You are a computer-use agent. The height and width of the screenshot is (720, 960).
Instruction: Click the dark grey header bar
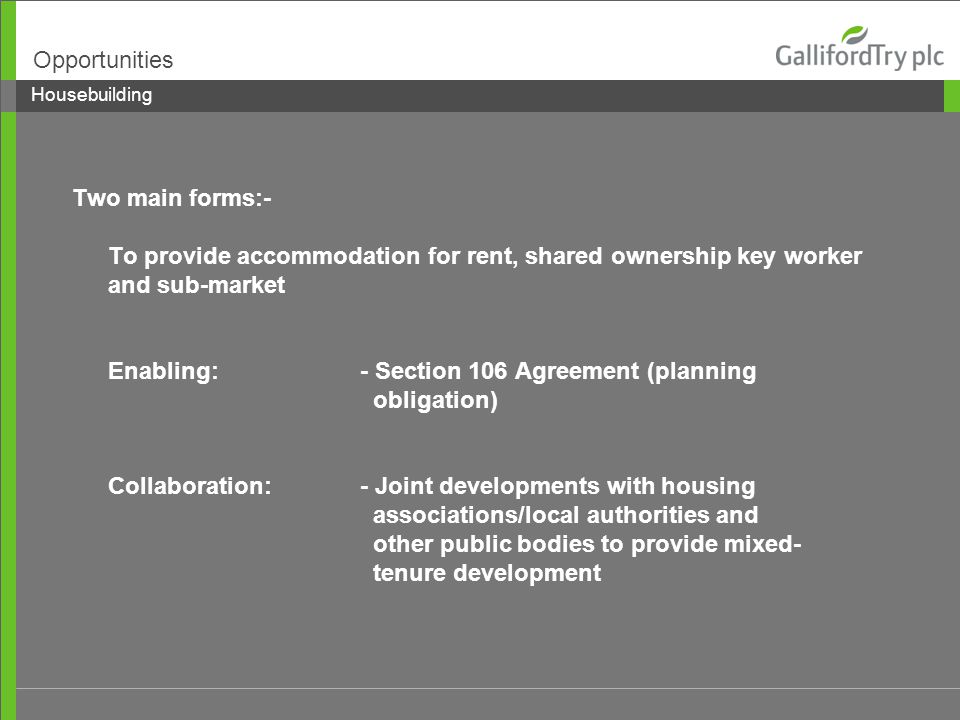pyautogui.click(x=479, y=96)
